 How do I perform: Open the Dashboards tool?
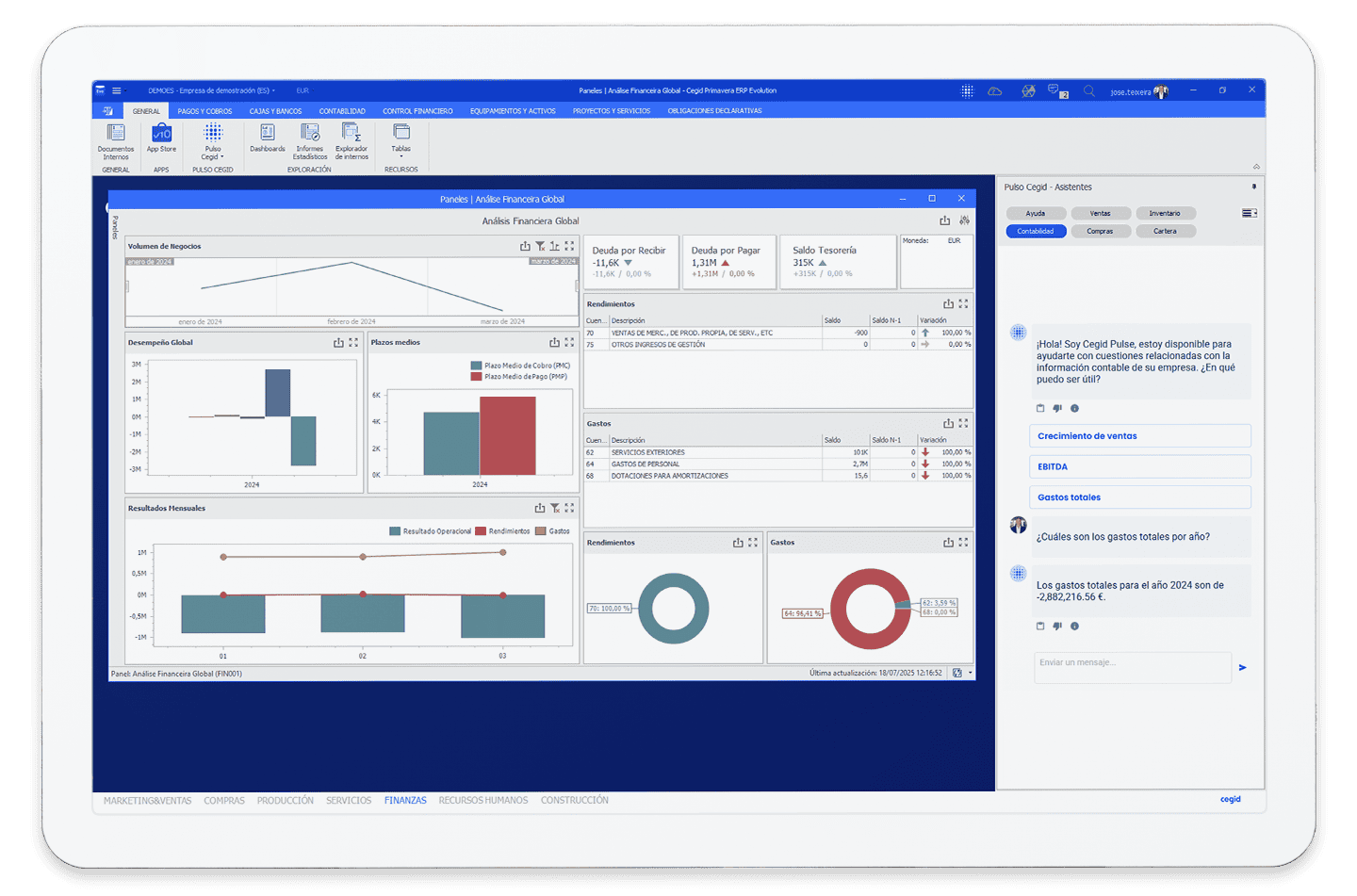pos(268,138)
